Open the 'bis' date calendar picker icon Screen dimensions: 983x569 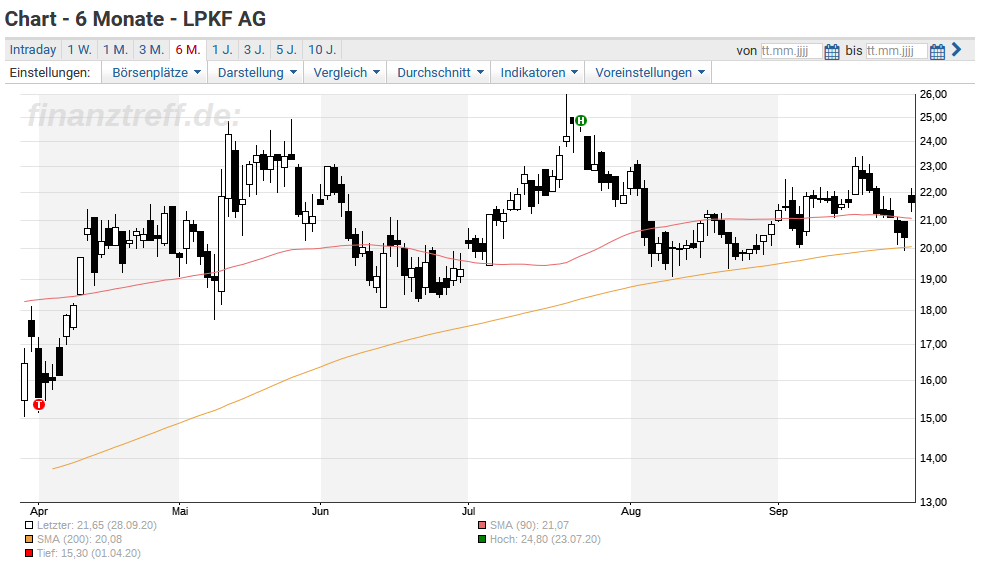pos(937,51)
